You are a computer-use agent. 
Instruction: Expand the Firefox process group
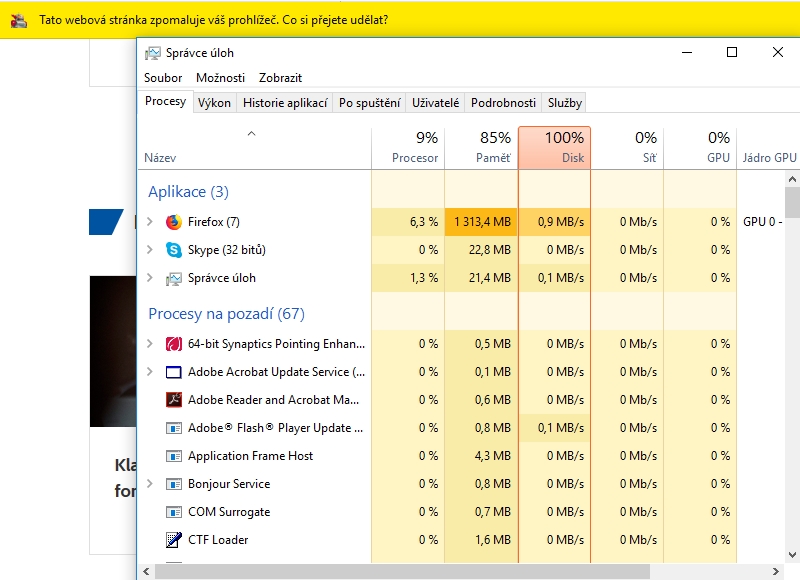tap(150, 222)
